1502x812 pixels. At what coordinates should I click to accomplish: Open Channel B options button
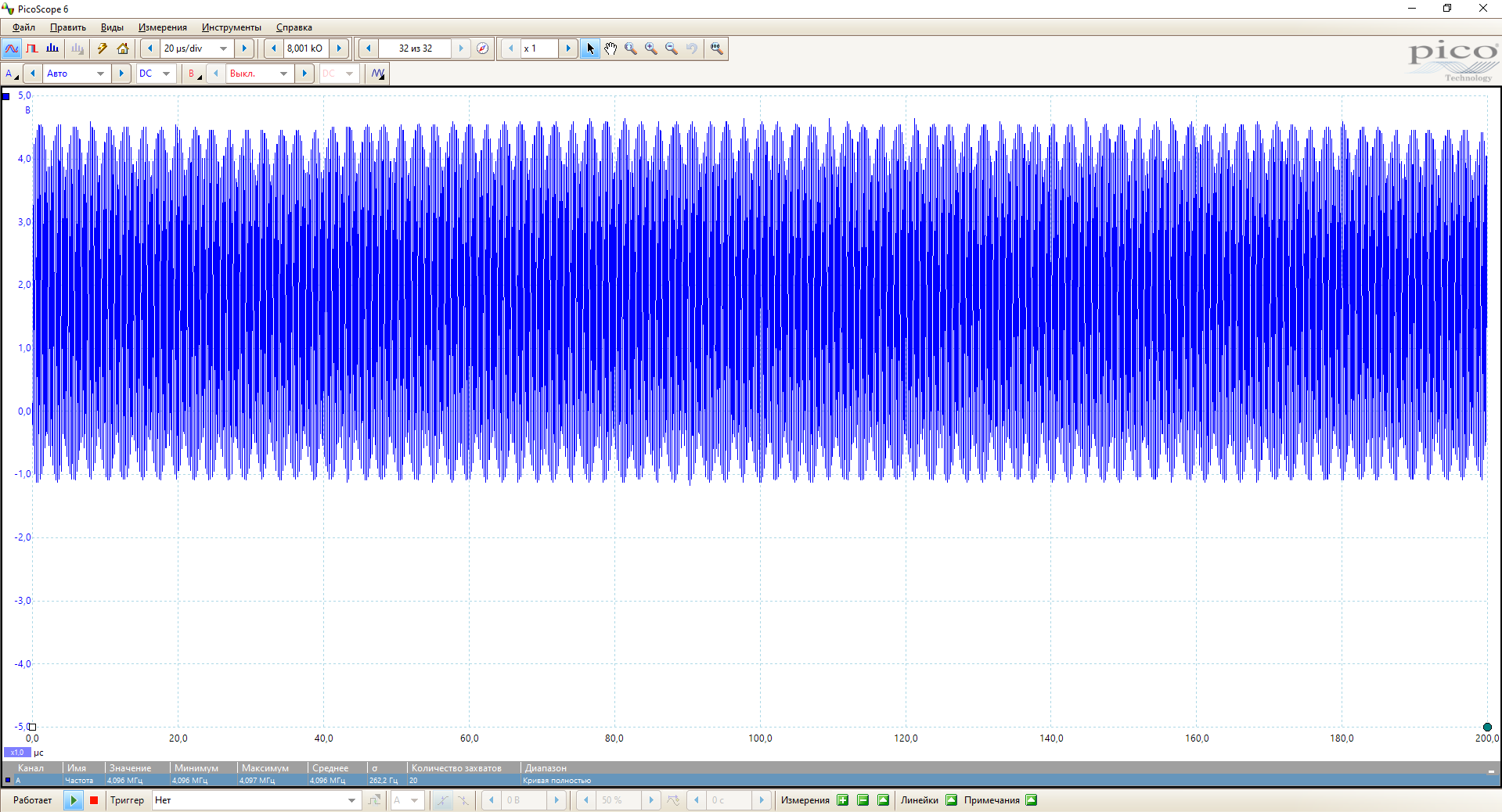tap(193, 74)
